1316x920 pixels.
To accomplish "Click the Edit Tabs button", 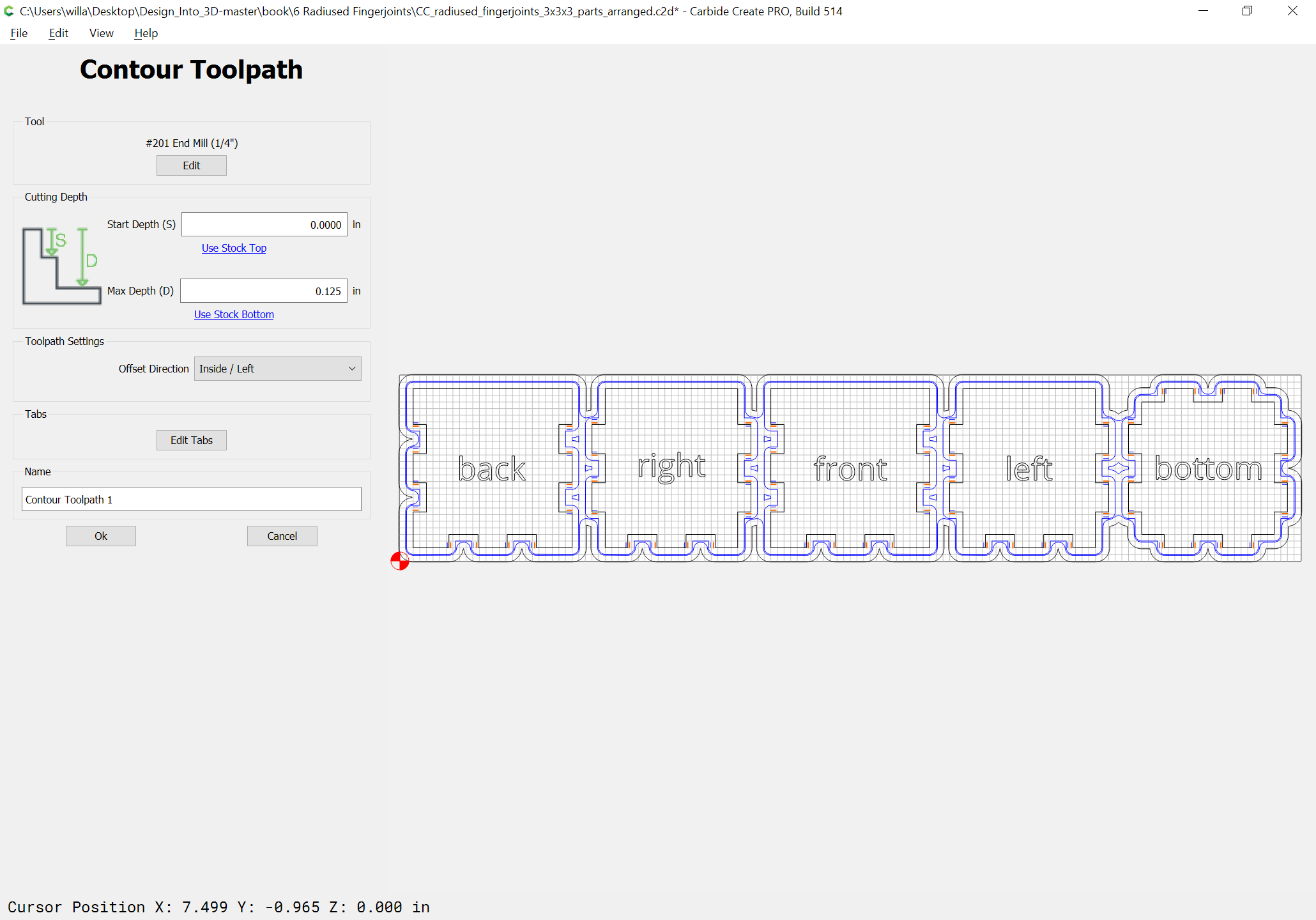I will (x=192, y=440).
